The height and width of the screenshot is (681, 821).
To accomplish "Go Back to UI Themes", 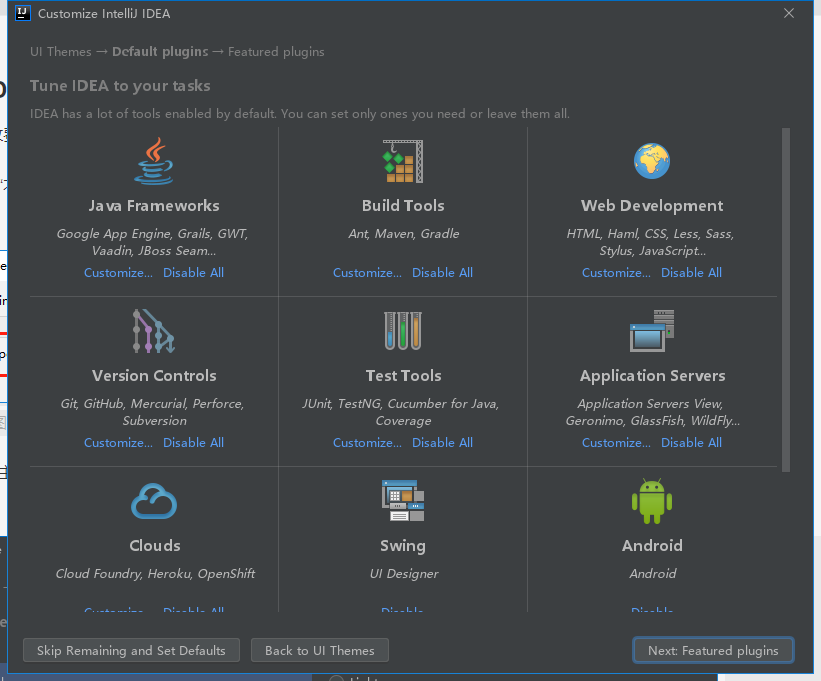I will [x=319, y=651].
